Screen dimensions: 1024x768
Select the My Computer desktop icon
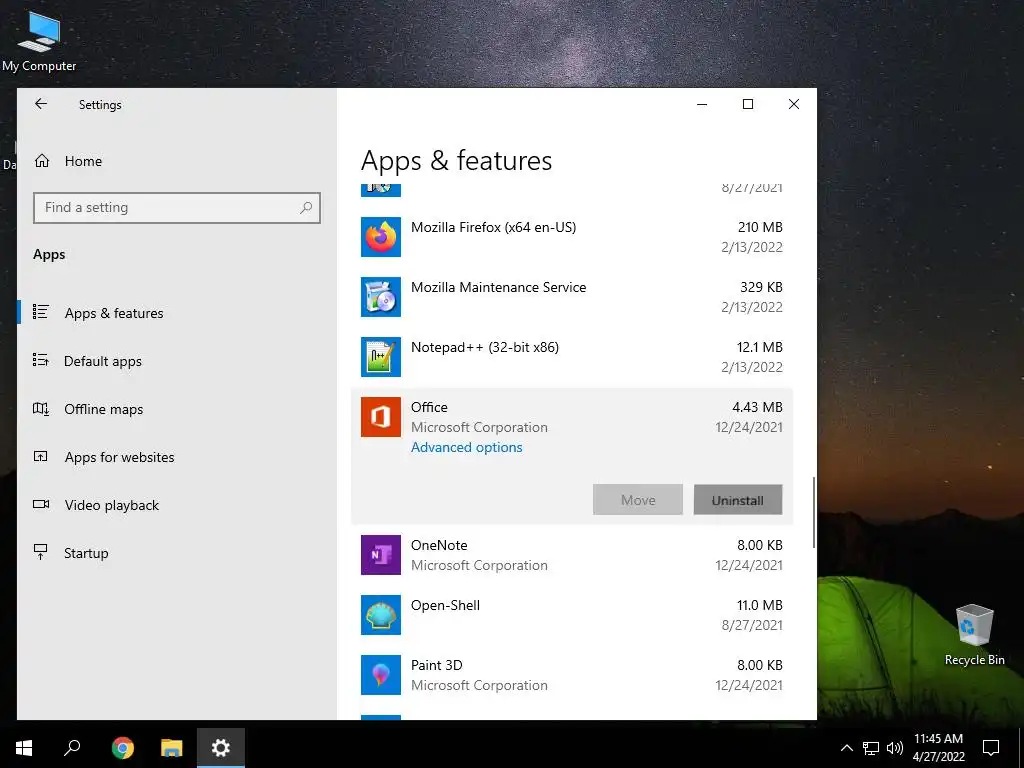tap(39, 41)
